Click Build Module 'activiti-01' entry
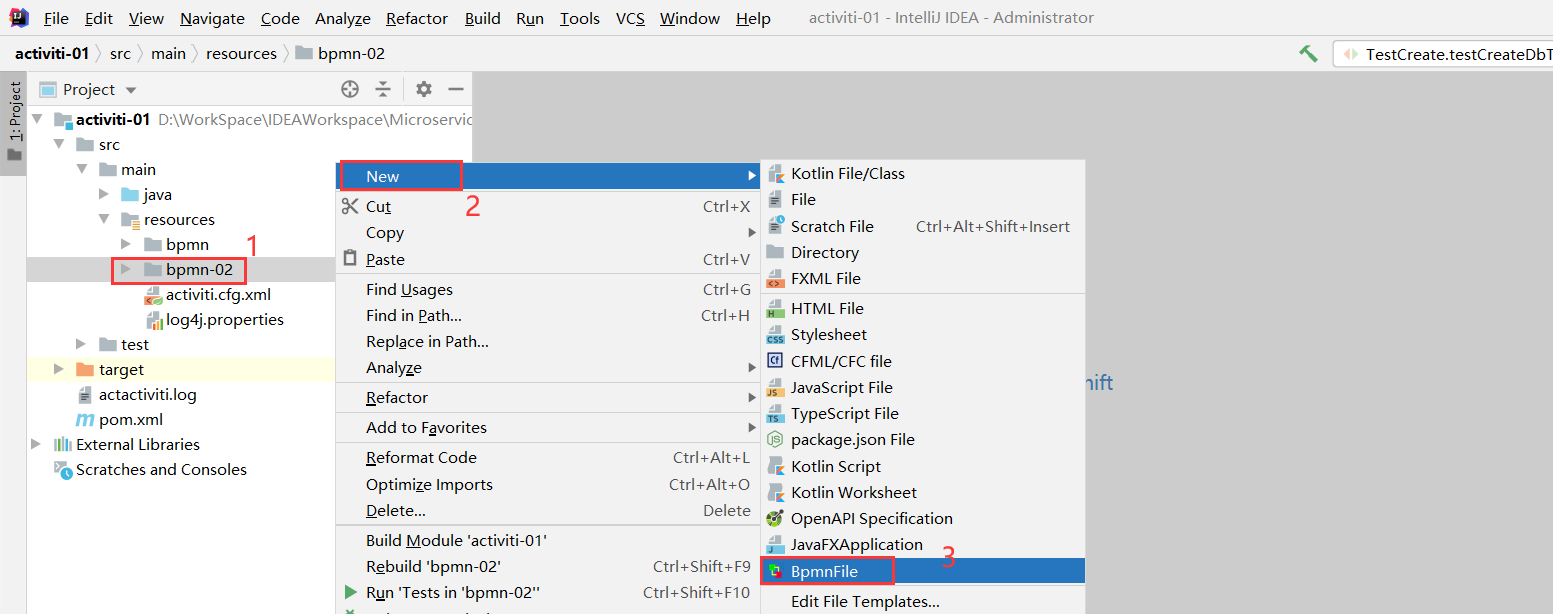Image resolution: width=1553 pixels, height=614 pixels. (548, 540)
